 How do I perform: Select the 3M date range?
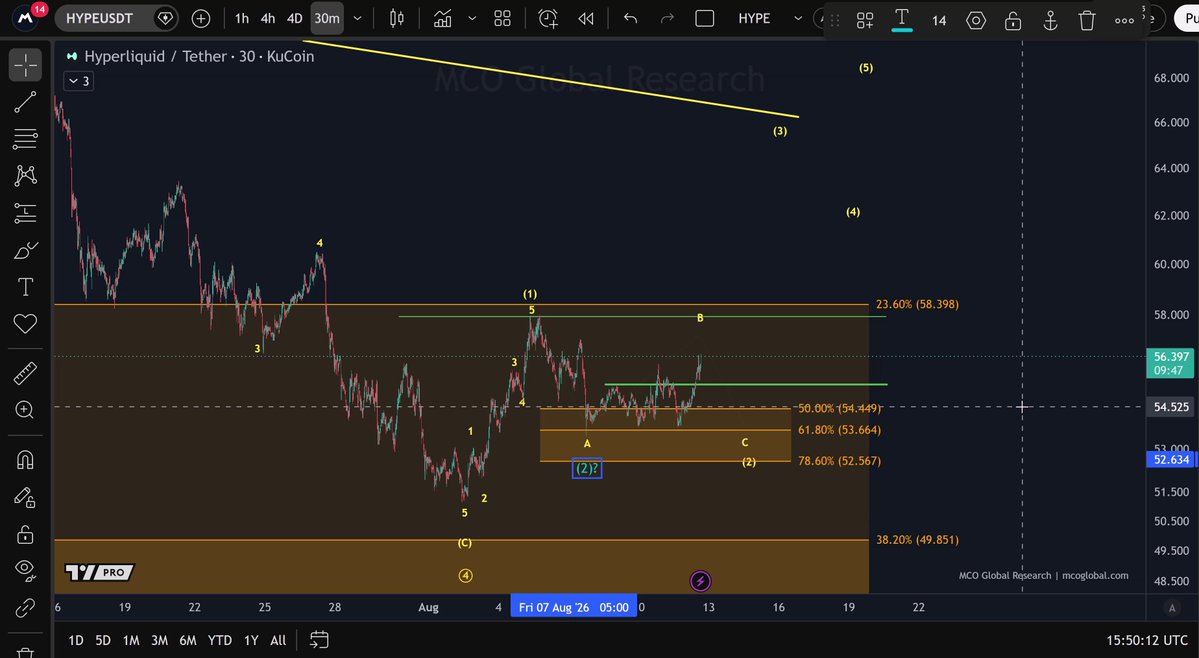click(x=159, y=640)
